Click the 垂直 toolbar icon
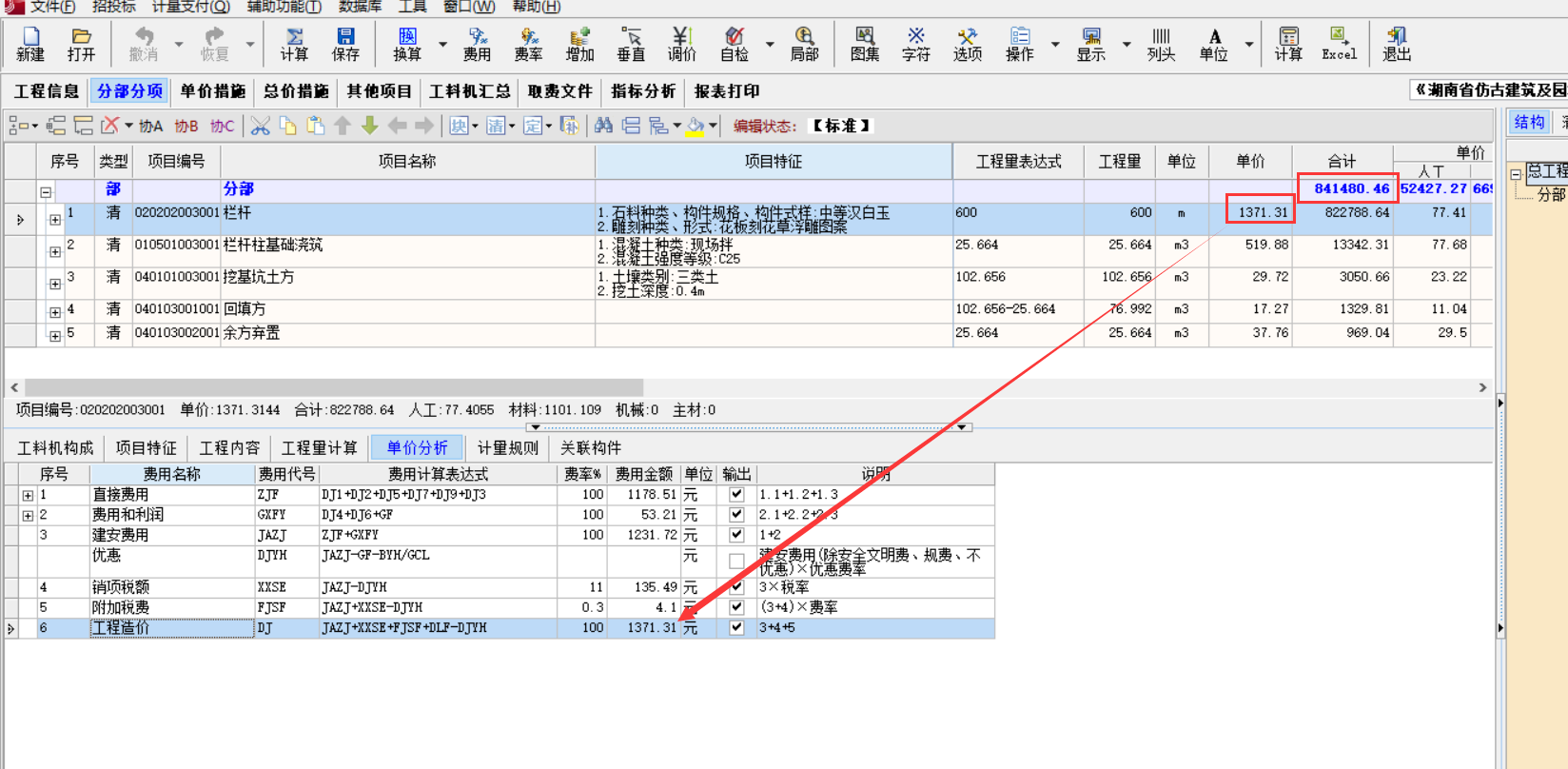 pos(631,45)
